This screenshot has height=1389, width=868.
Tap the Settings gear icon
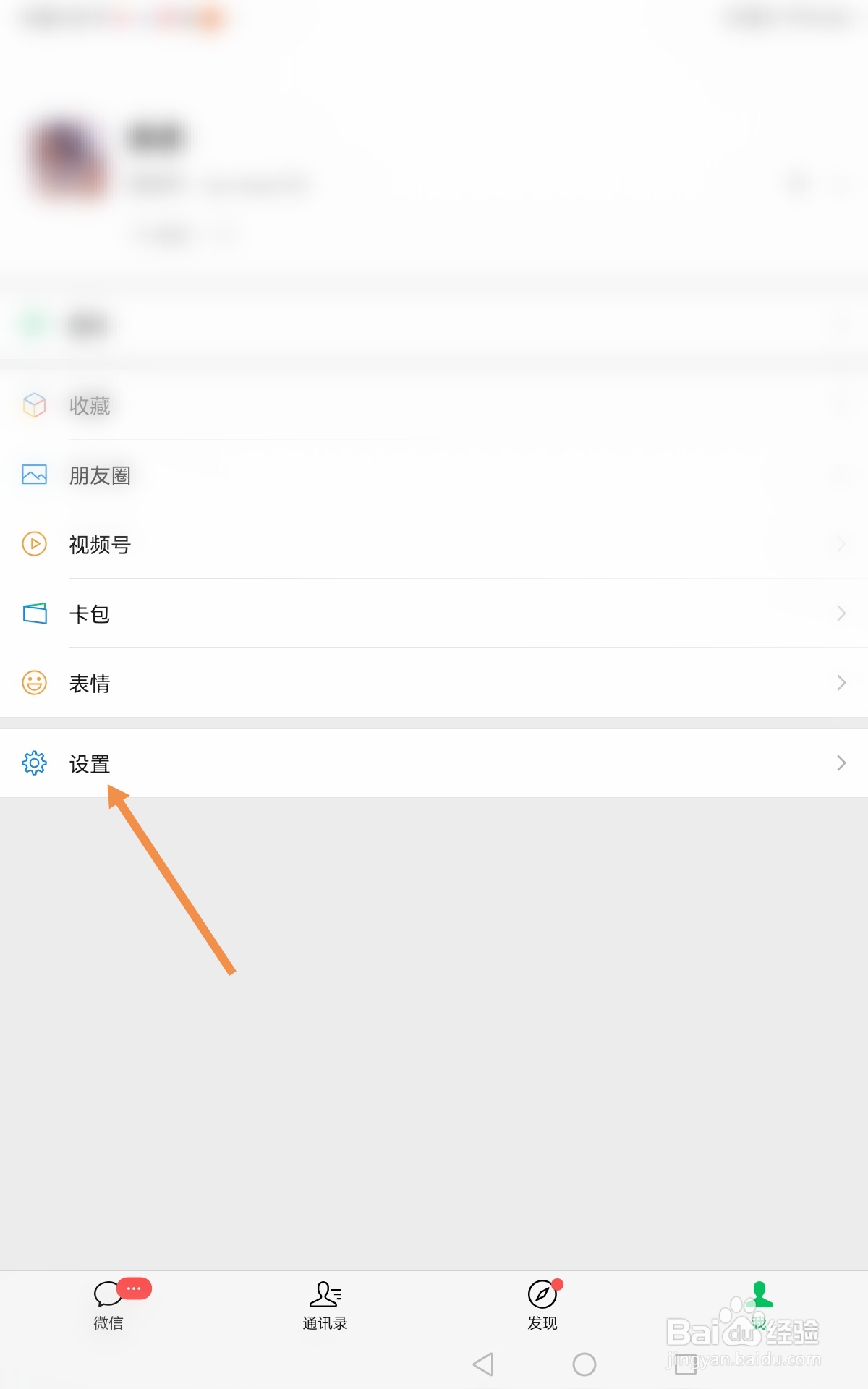click(x=34, y=763)
